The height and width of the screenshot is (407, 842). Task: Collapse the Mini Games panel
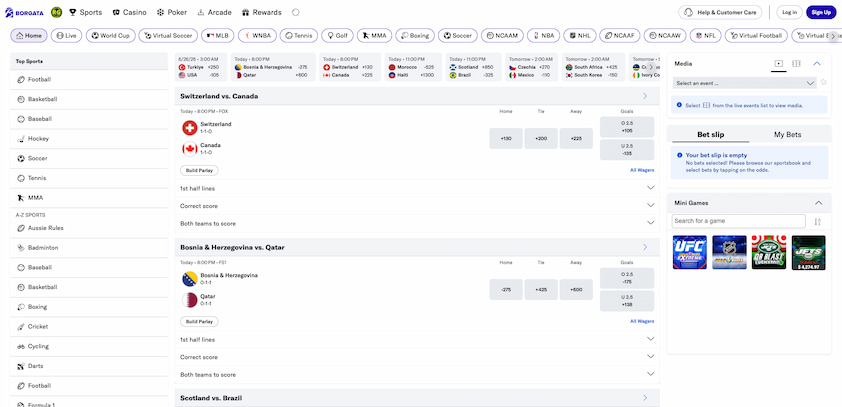818,203
